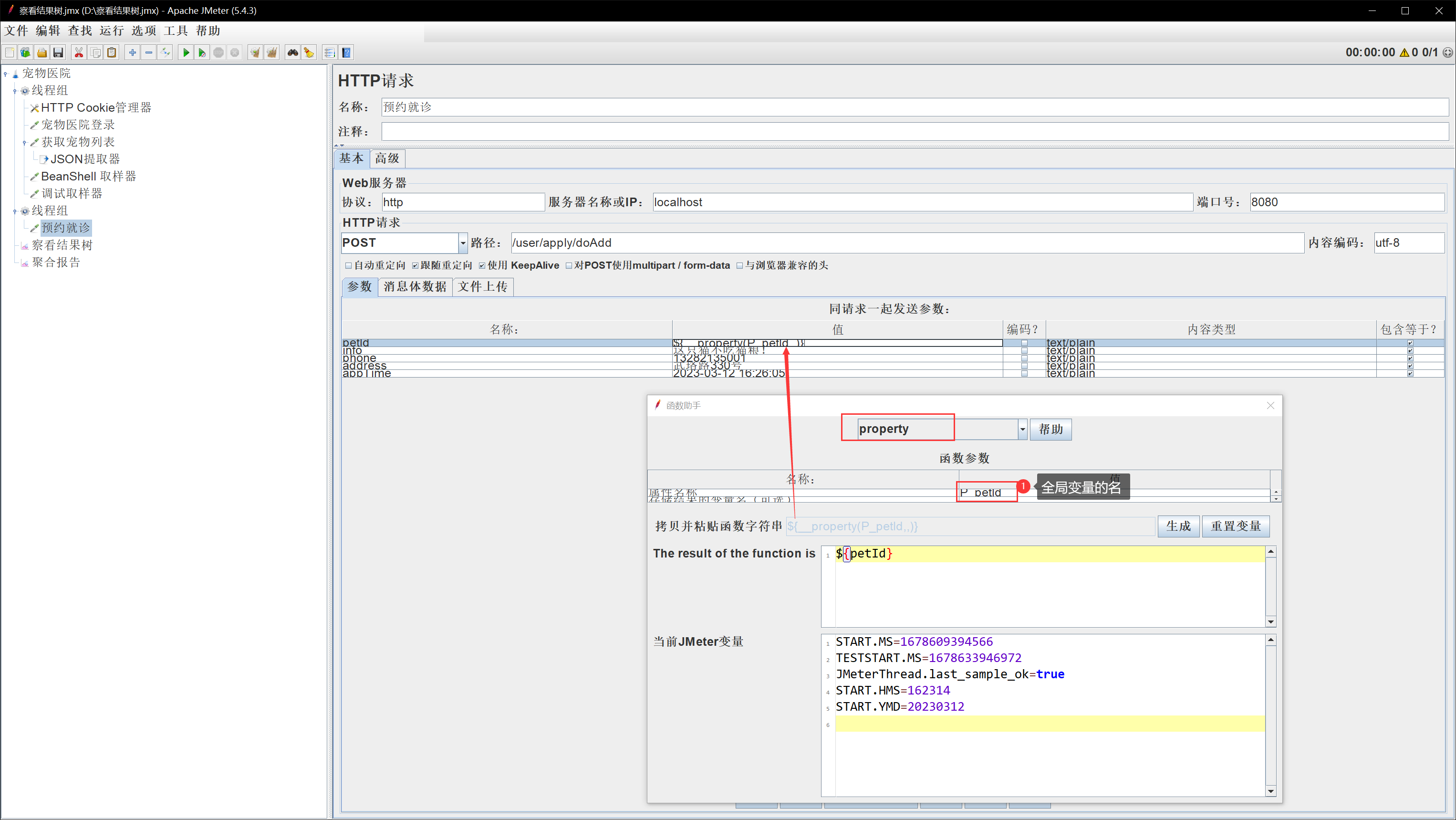
Task: Enable the 自动重定向 checkbox
Action: [348, 266]
